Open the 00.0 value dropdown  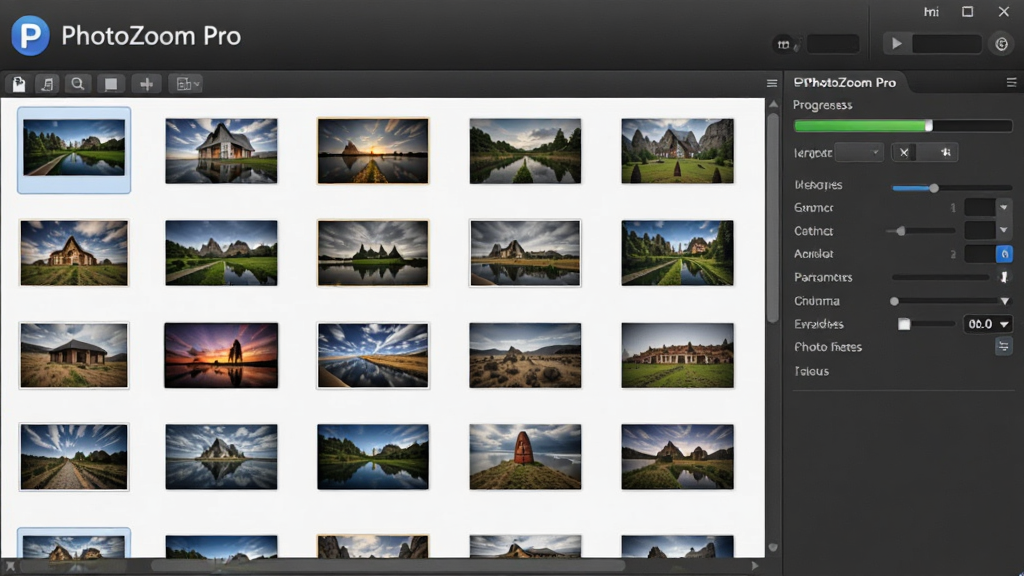(988, 324)
